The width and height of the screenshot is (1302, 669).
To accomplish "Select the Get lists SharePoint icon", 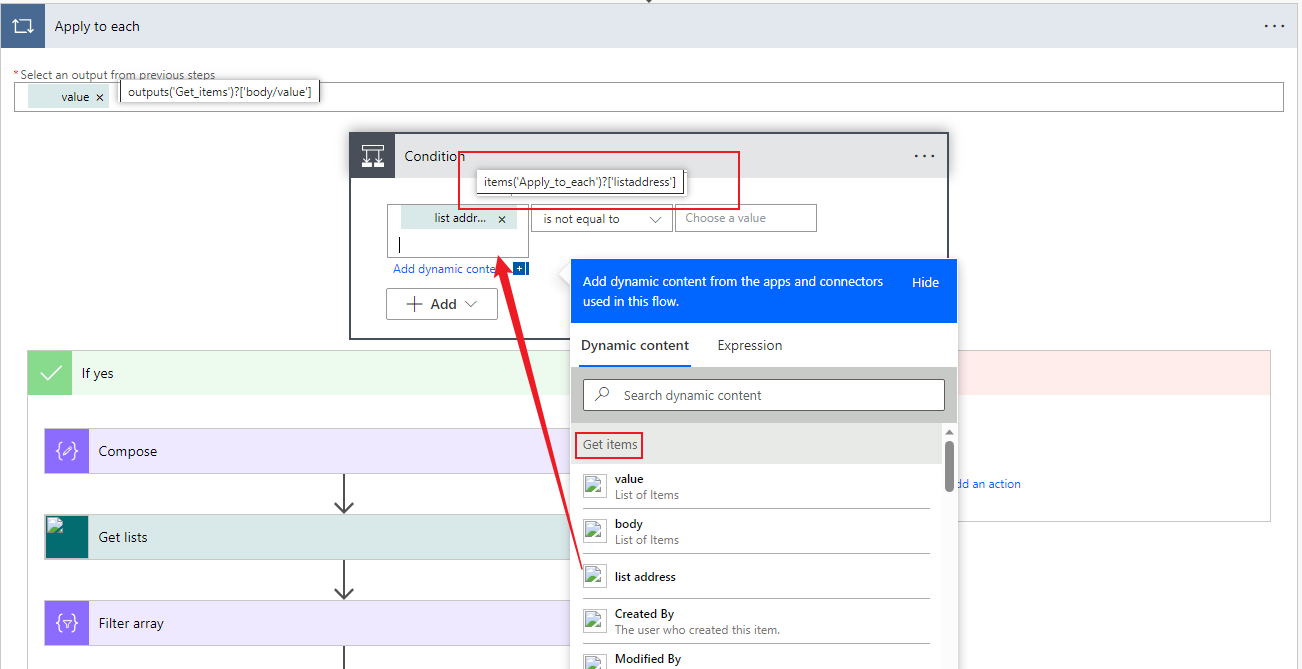I will (x=64, y=537).
